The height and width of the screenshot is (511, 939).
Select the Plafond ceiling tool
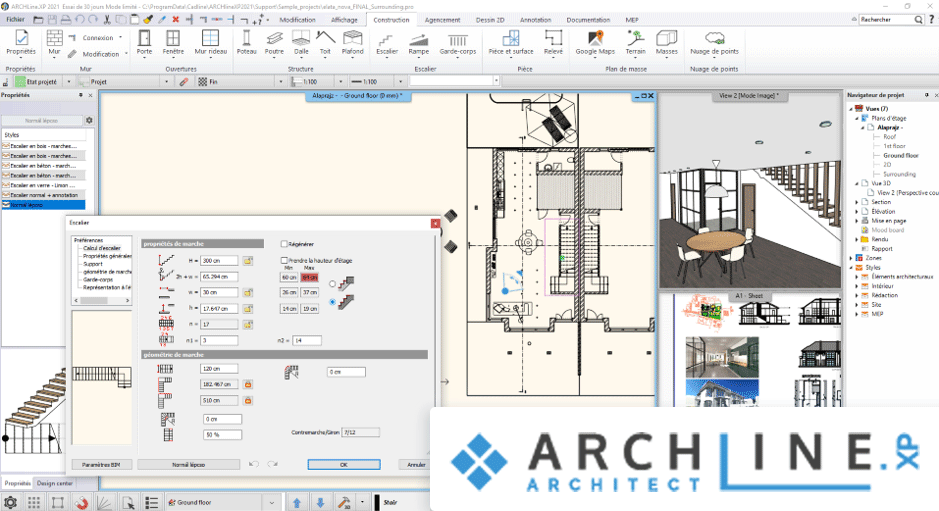tap(352, 43)
